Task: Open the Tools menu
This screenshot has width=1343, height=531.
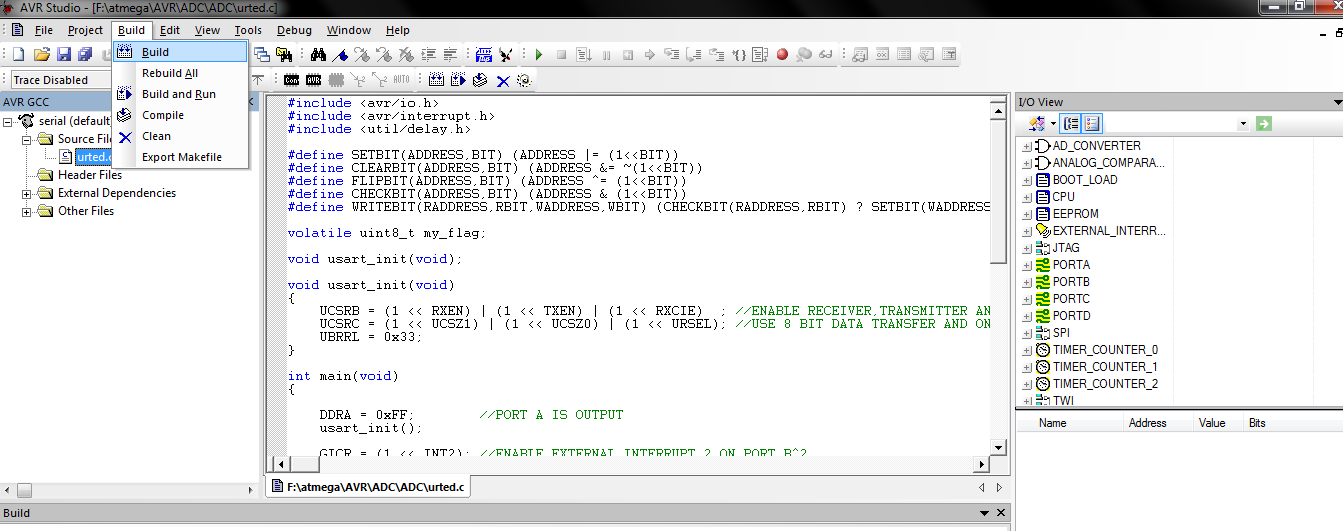Action: [x=248, y=30]
